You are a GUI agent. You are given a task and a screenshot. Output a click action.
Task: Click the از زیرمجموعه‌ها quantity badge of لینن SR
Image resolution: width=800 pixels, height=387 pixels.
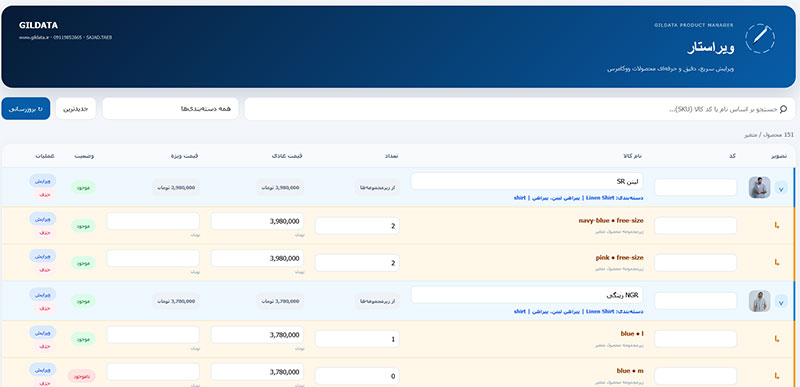coord(378,188)
